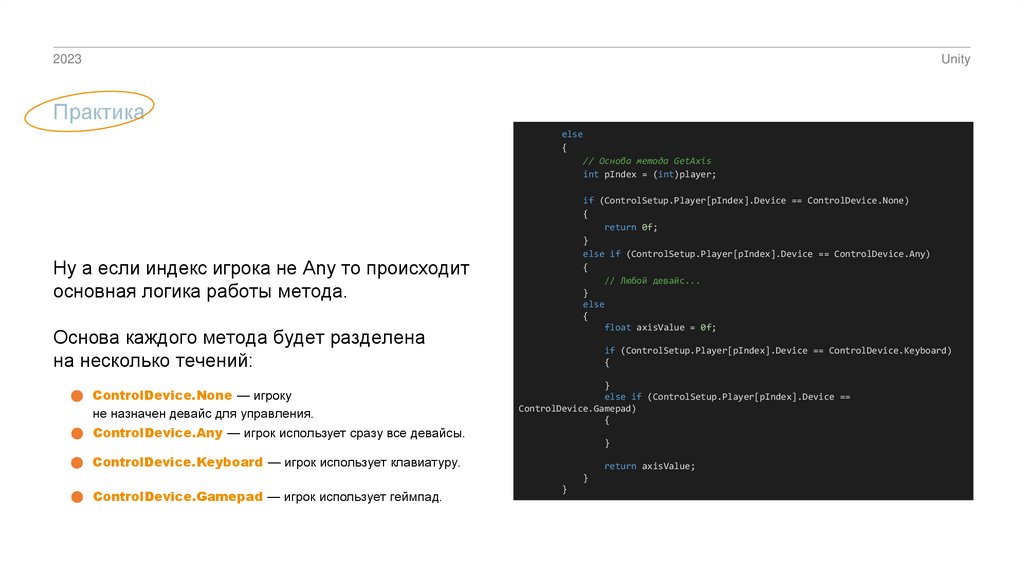Viewport: 1024px width, 574px height.
Task: Click the orange bullet before ControlDevice.None
Action: (77, 396)
